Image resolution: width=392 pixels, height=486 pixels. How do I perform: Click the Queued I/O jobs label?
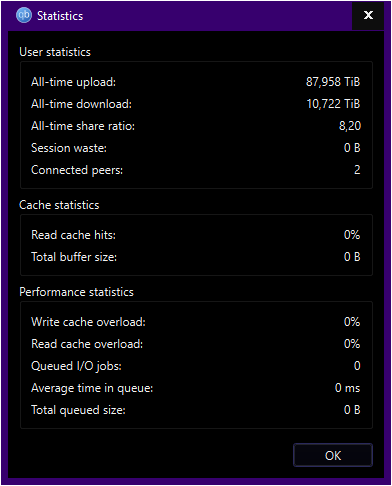[76, 366]
